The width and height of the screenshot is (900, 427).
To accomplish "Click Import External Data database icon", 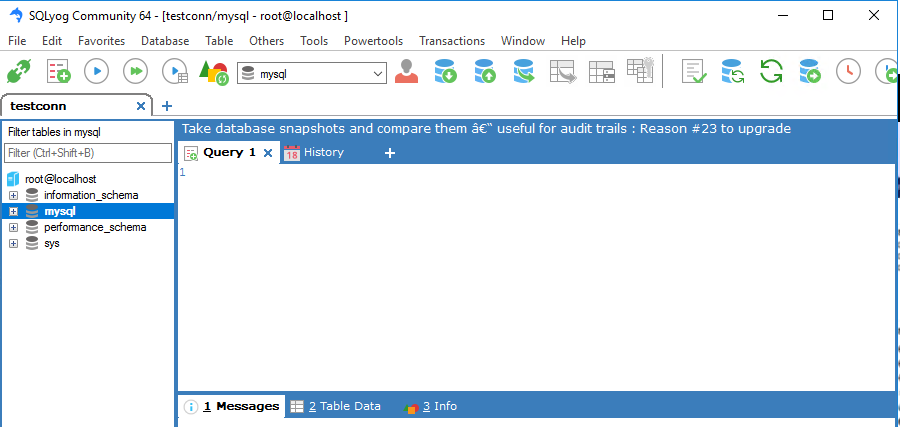I will tap(445, 72).
